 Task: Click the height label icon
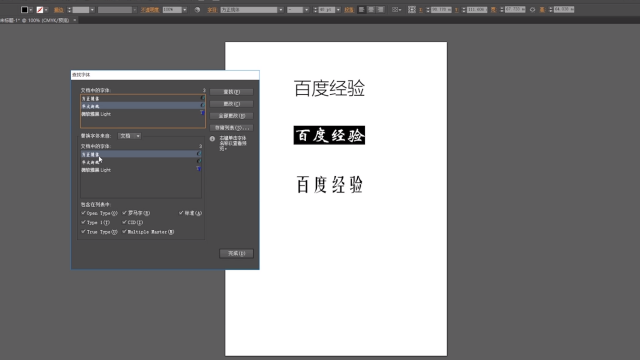(x=542, y=9)
